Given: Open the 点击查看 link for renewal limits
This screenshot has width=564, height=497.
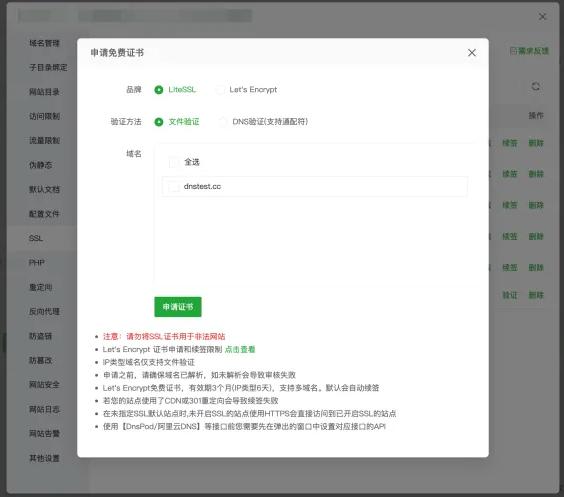Looking at the screenshot, I should point(240,349).
